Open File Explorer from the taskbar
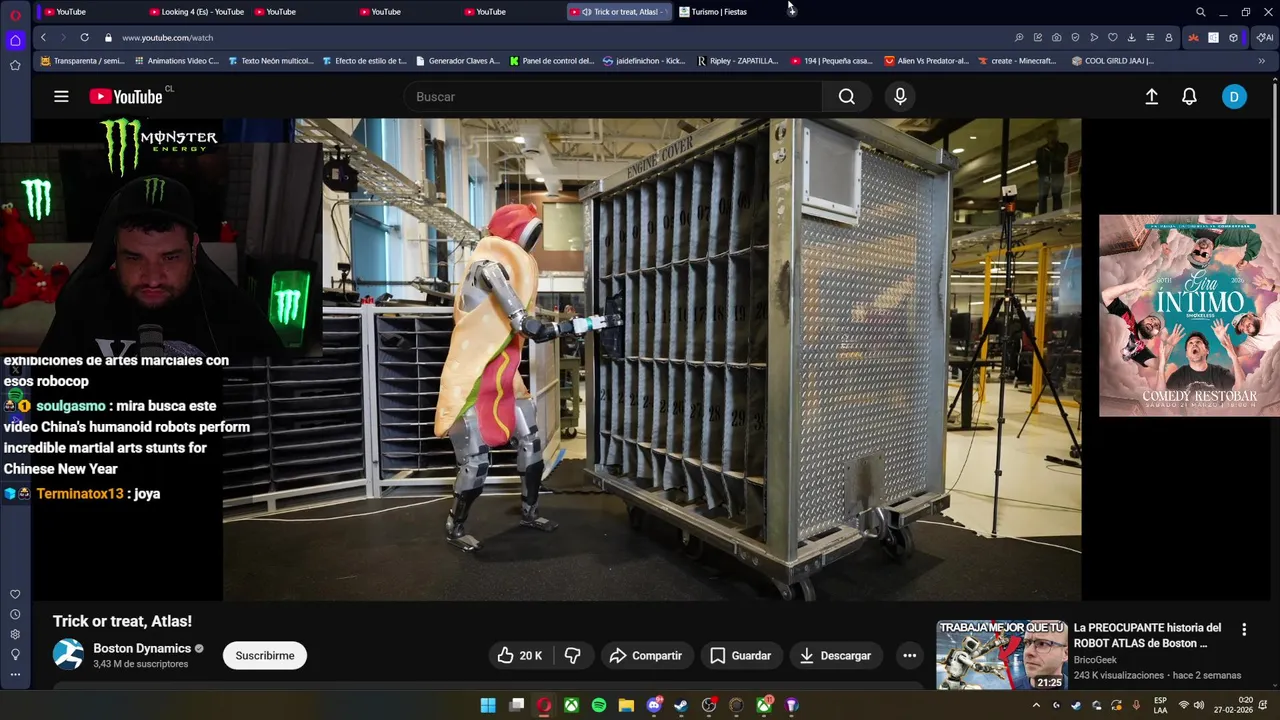The image size is (1280, 720). 626,705
